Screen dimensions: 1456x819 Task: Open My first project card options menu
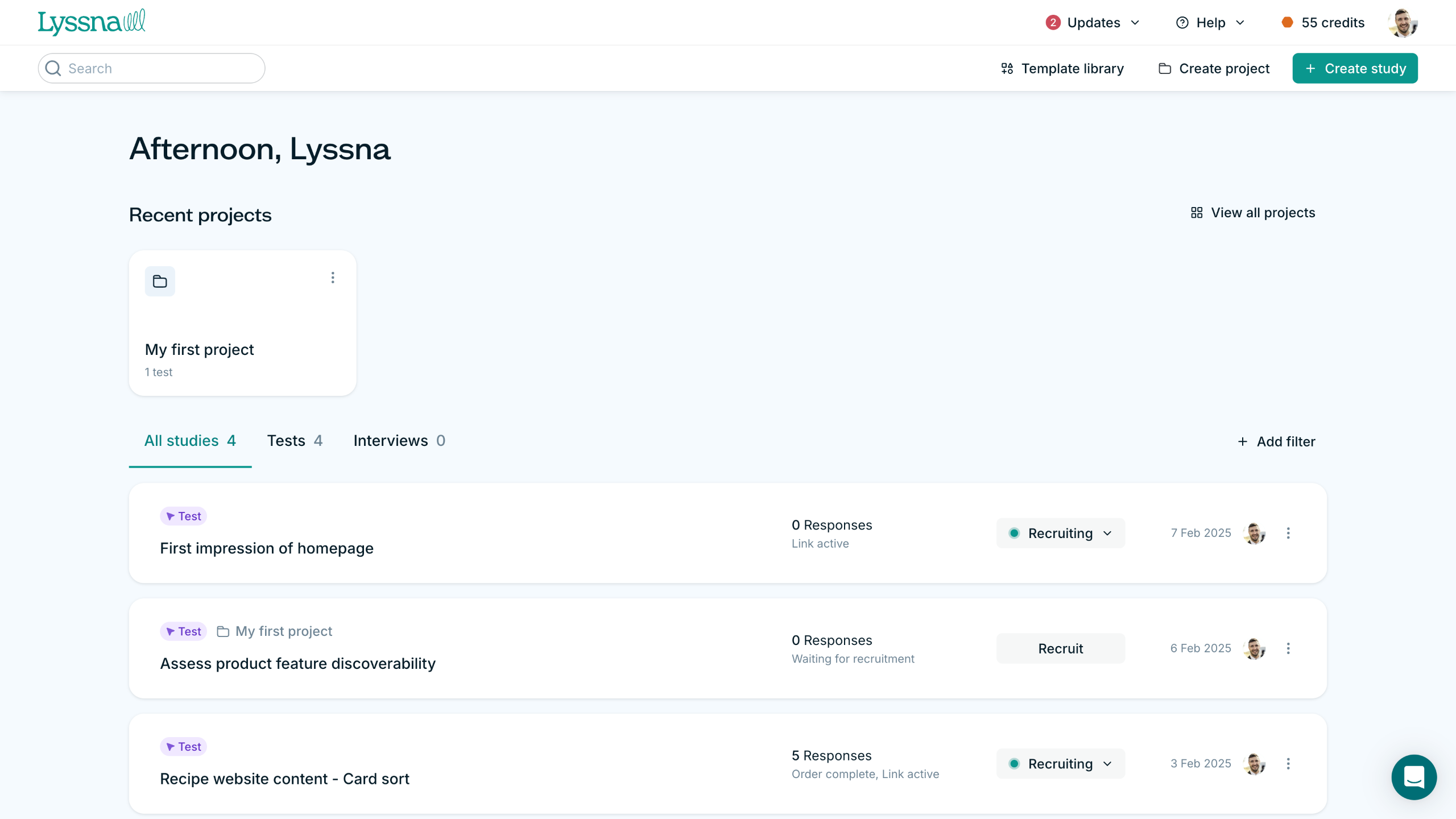(x=333, y=278)
